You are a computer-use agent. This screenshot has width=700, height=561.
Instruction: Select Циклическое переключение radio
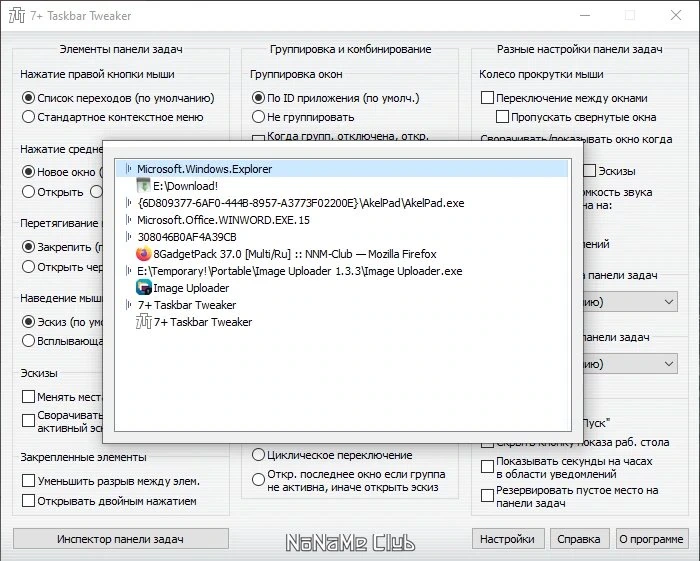[x=258, y=455]
